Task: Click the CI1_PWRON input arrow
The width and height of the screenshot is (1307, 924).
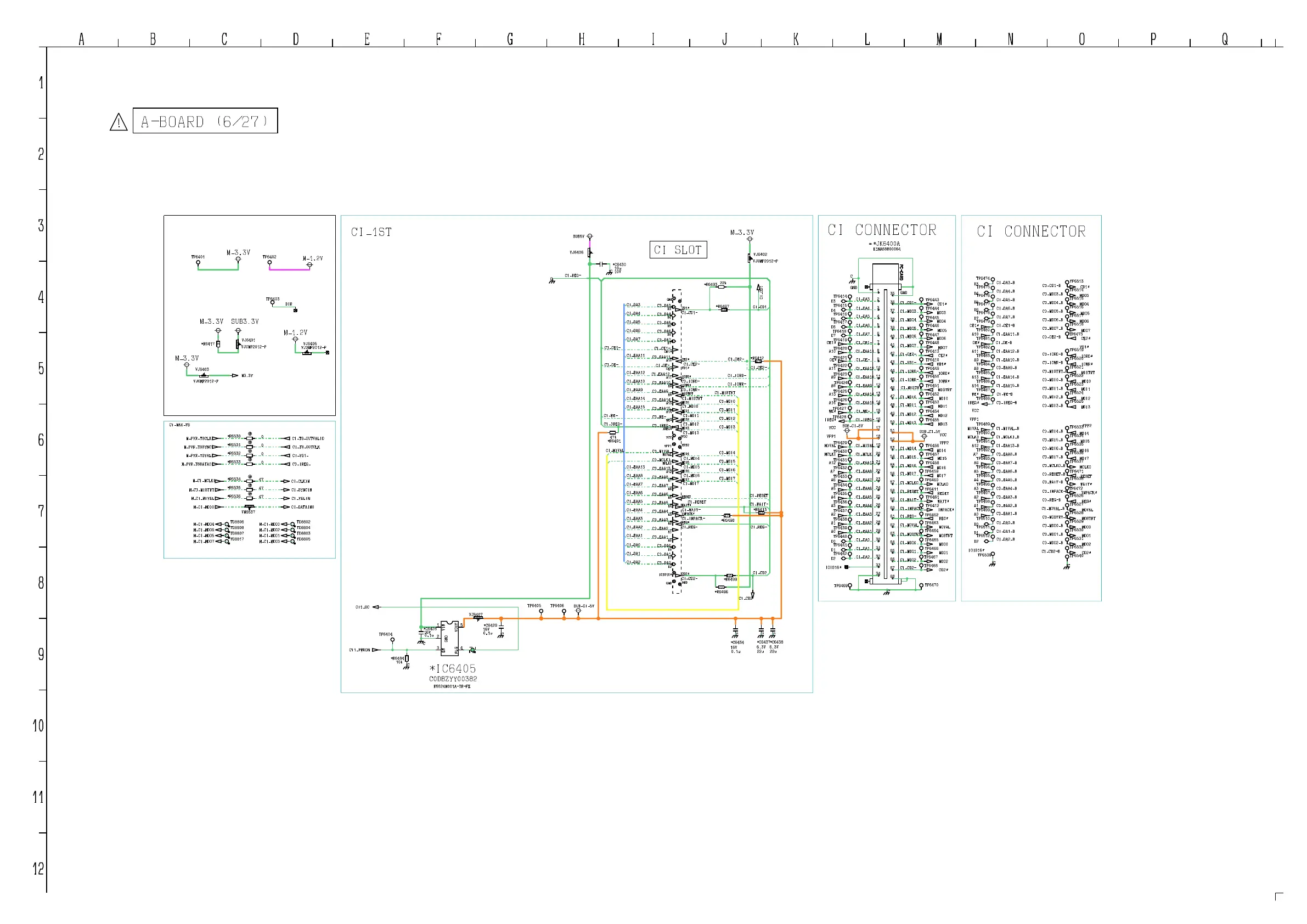Action: point(375,650)
